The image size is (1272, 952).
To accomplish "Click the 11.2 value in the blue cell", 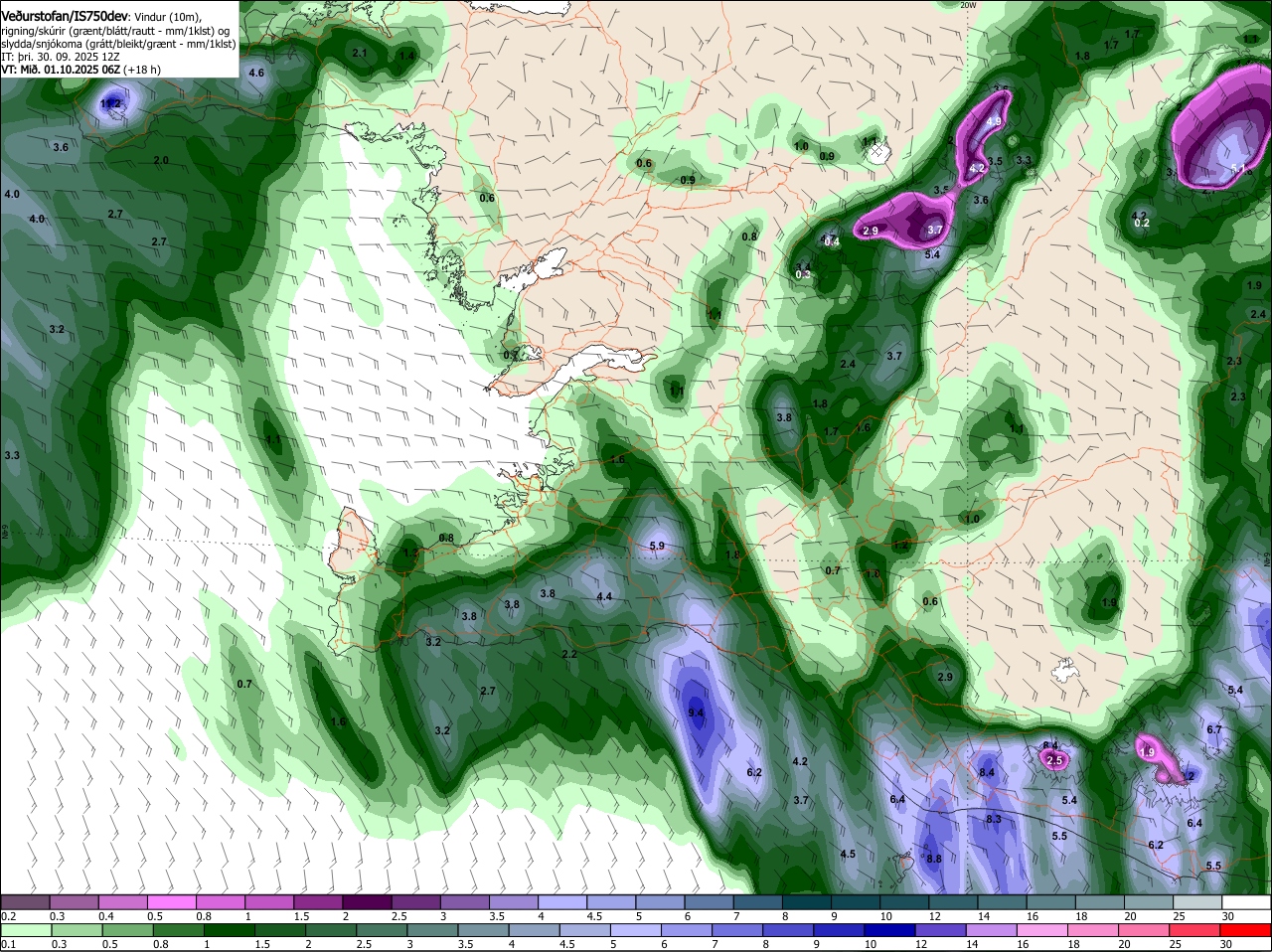I will (111, 103).
